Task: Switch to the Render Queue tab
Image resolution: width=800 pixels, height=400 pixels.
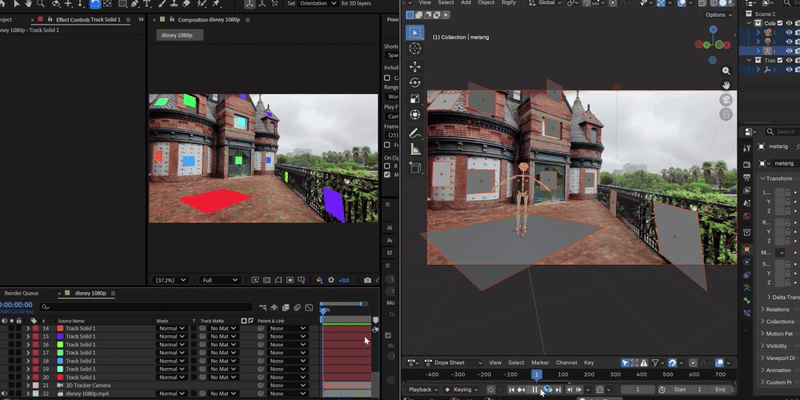Action: tap(21, 293)
